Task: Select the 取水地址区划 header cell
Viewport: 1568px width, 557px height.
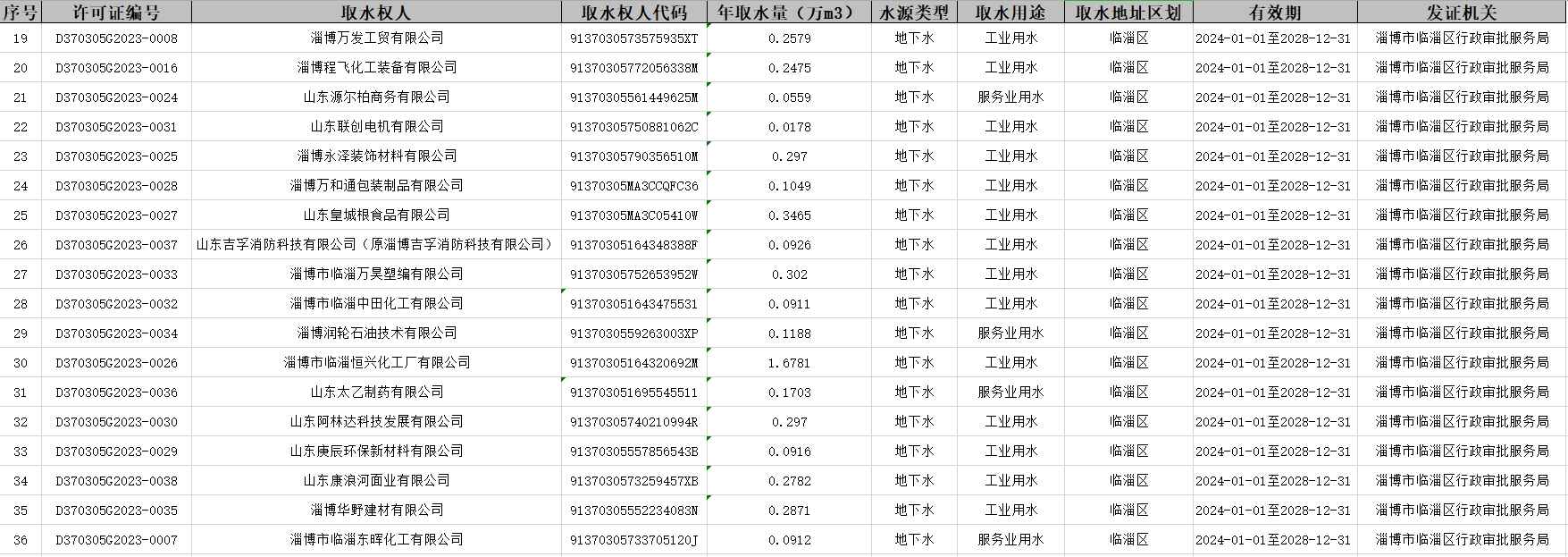Action: pos(1128,13)
